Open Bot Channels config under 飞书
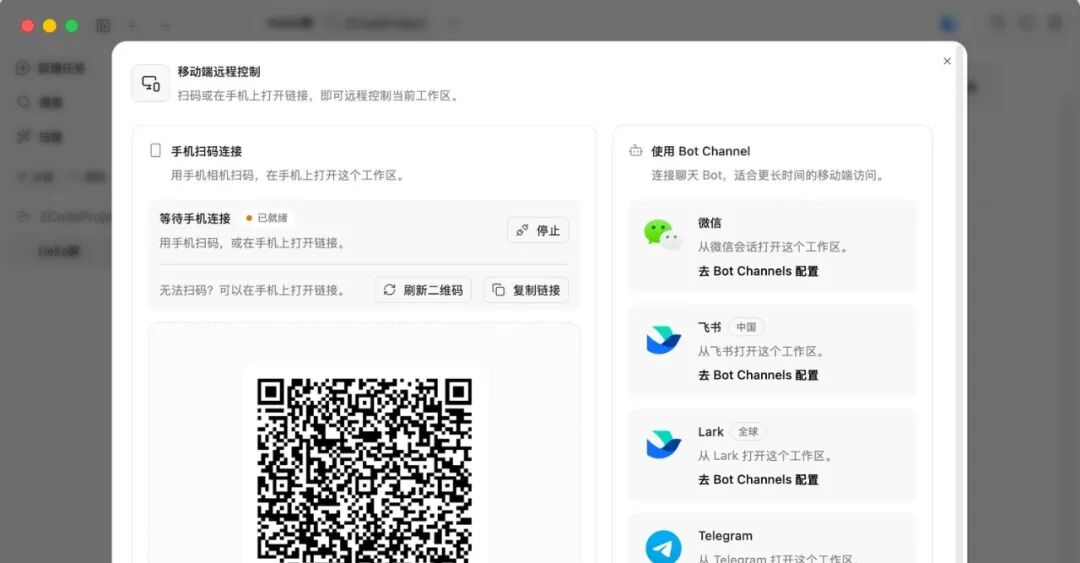This screenshot has height=563, width=1080. point(758,375)
